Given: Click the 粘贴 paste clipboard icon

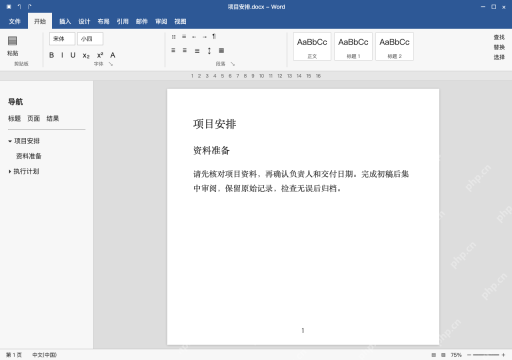Looking at the screenshot, I should coord(13,41).
